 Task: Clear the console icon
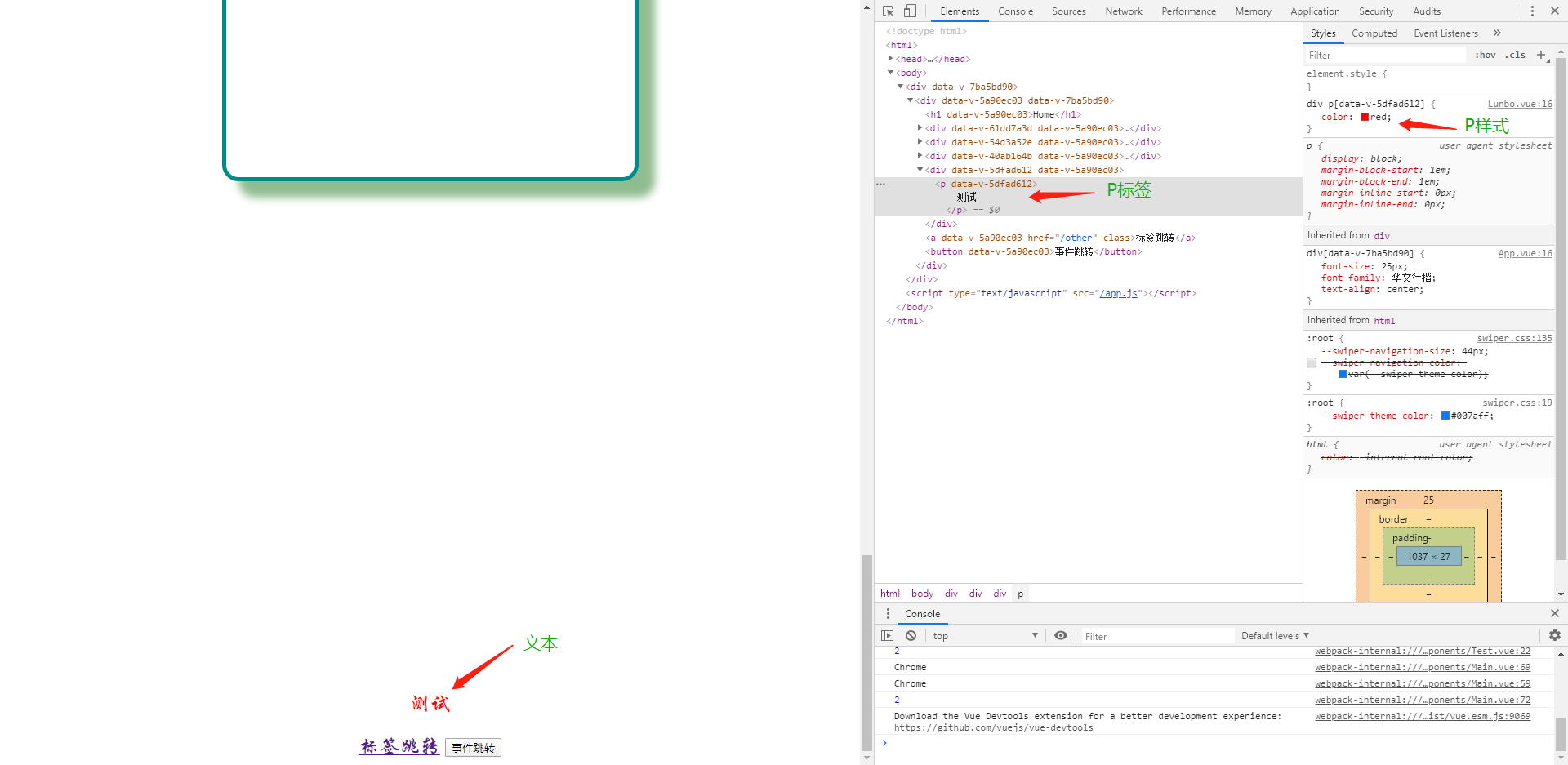911,636
